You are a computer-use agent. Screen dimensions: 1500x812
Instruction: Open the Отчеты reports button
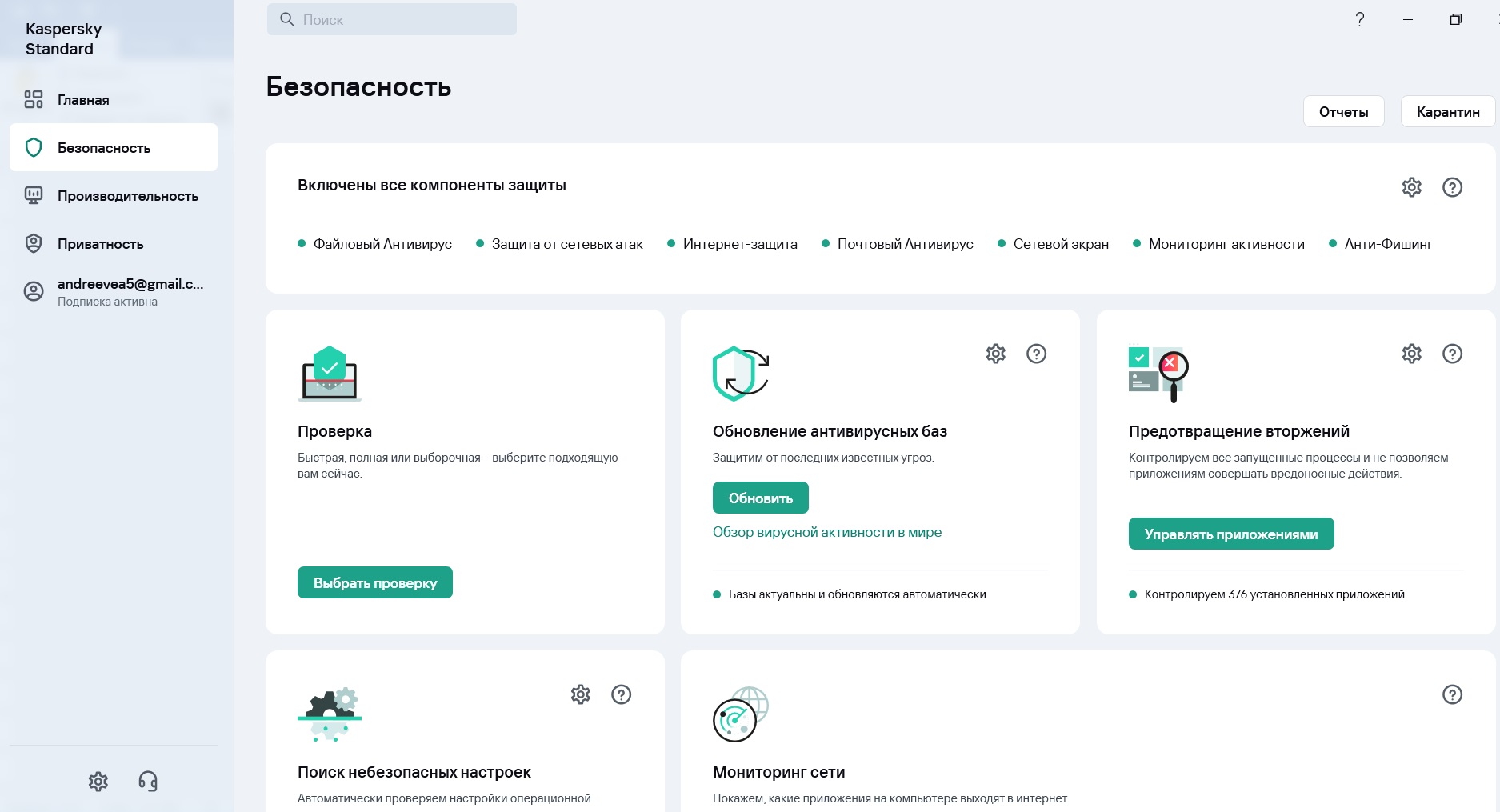coord(1343,112)
